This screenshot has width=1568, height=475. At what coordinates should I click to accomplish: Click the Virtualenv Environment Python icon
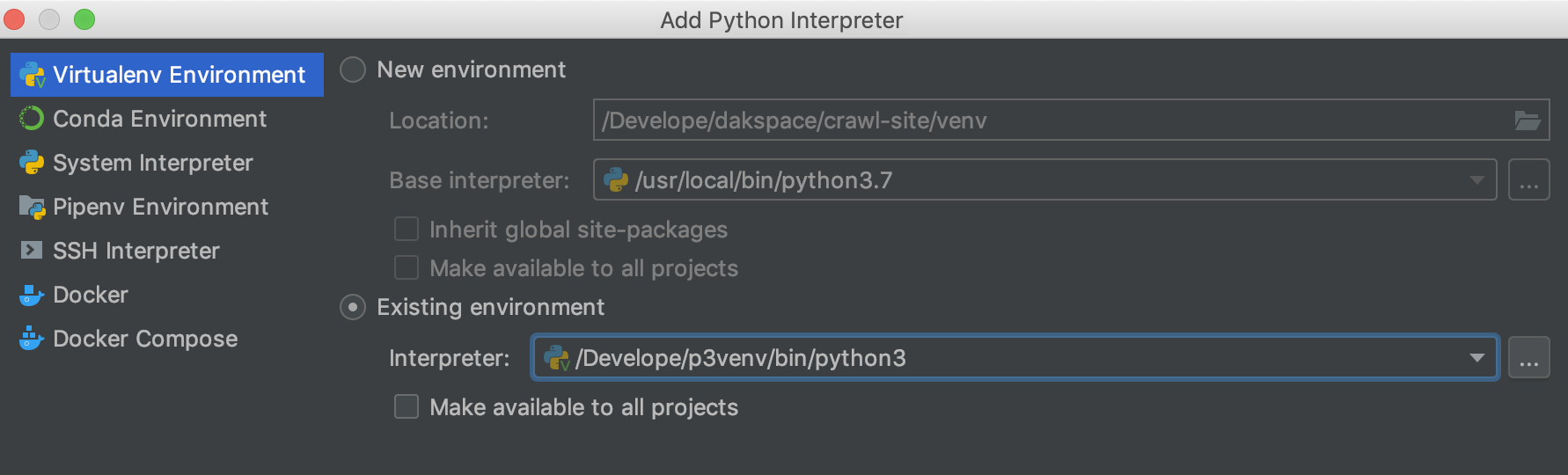pos(32,75)
